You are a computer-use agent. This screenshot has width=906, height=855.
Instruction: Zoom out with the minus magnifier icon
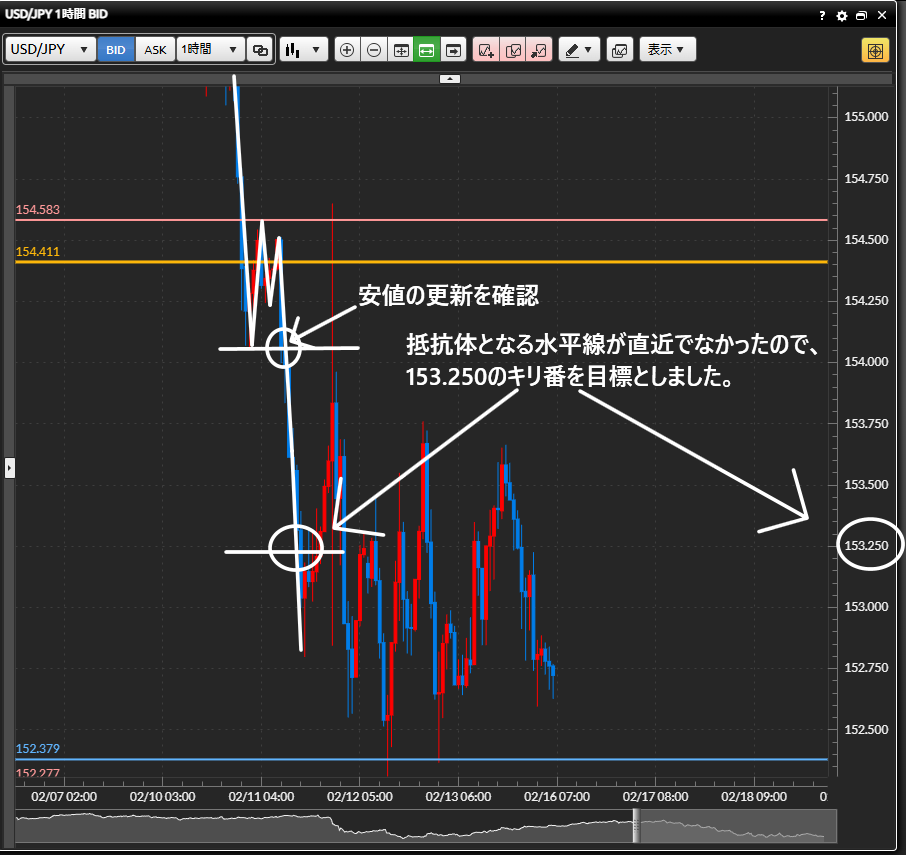[x=373, y=50]
